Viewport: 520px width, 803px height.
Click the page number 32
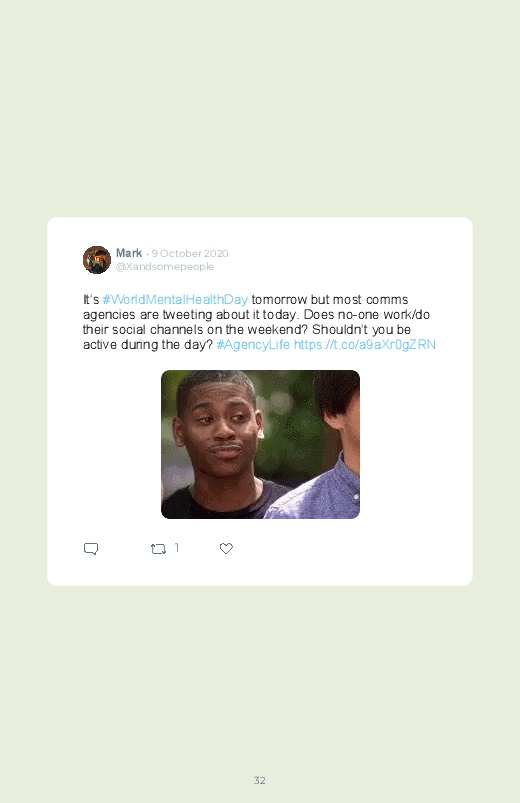260,780
